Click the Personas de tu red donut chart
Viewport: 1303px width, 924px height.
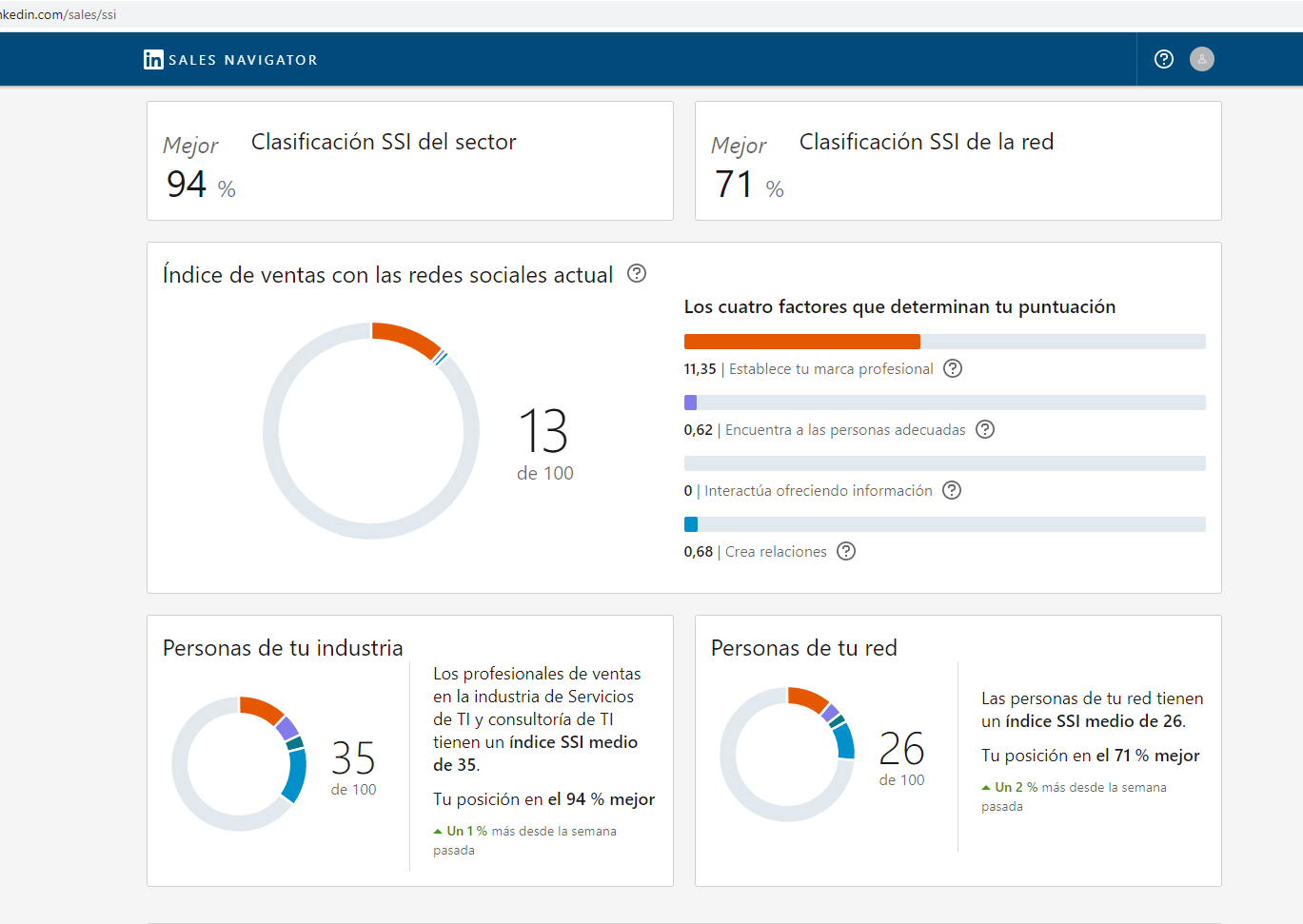coord(788,755)
